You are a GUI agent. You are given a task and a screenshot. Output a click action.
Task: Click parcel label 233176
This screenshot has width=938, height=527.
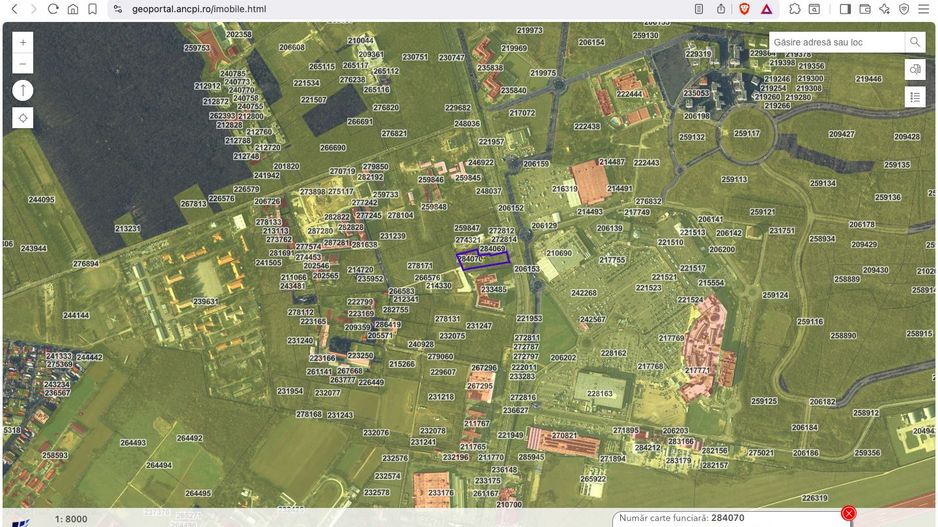[441, 493]
